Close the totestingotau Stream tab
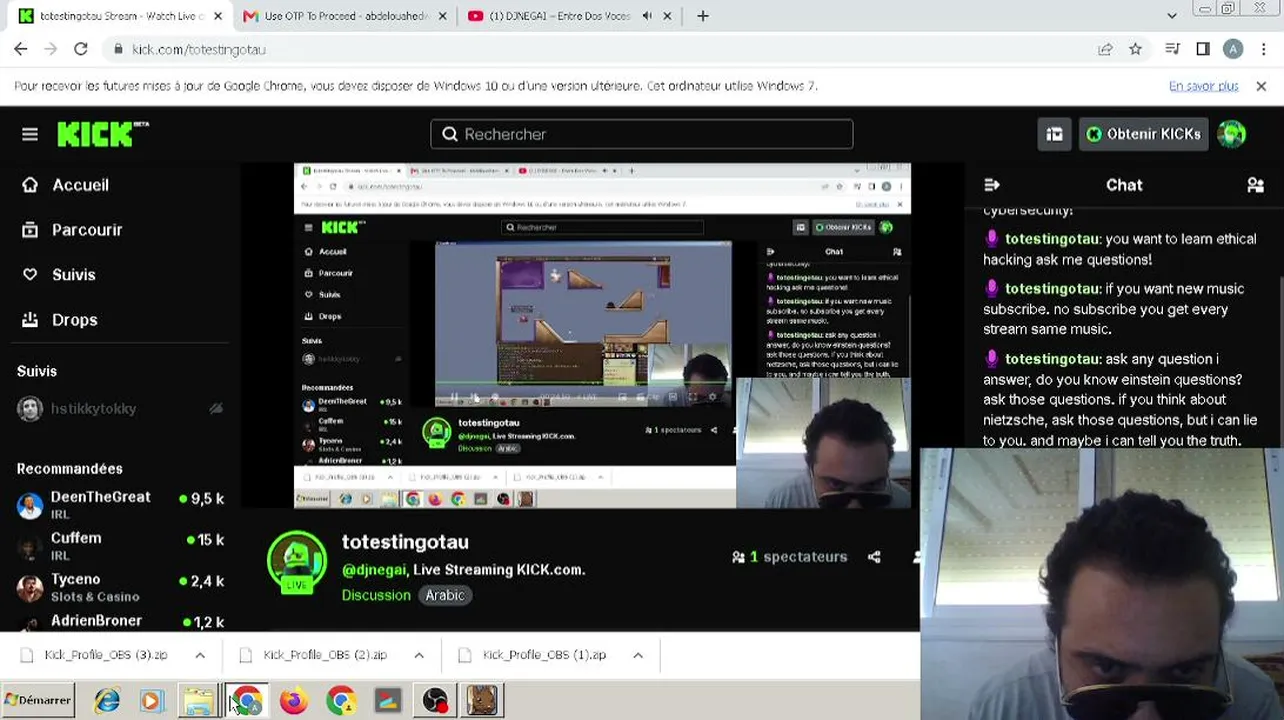This screenshot has width=1284, height=720. pyautogui.click(x=218, y=16)
